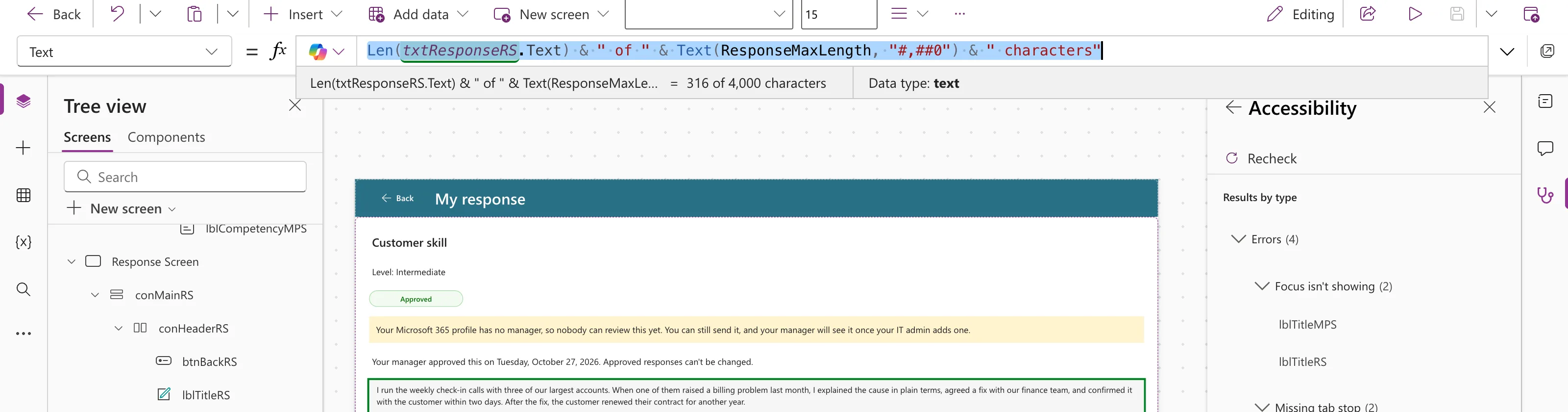Collapse the Errors (4) results group
Screen dimensions: 1568x412
1238,239
